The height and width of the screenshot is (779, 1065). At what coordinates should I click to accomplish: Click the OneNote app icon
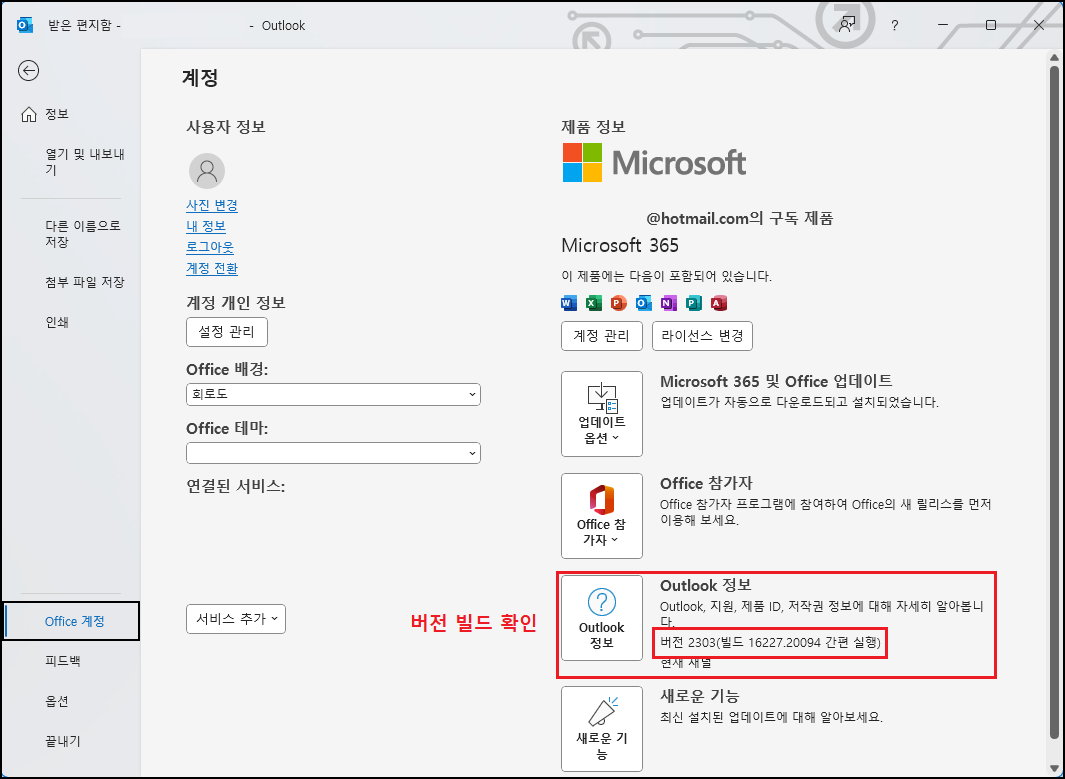point(668,303)
